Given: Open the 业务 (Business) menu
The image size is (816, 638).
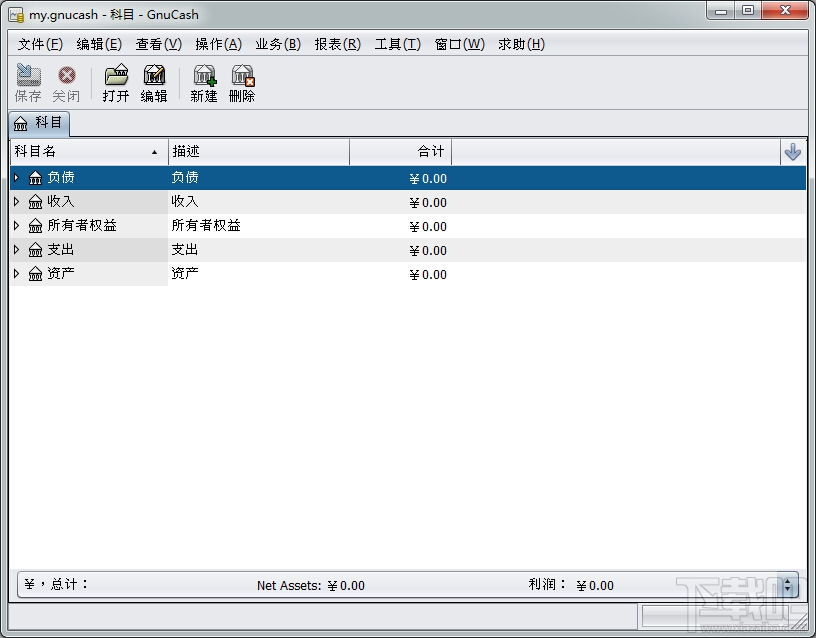Looking at the screenshot, I should pos(277,43).
